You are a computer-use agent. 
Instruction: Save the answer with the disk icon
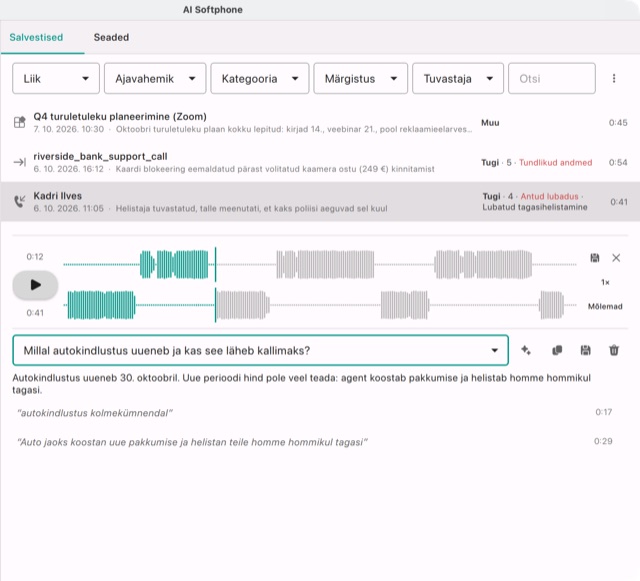coord(585,350)
